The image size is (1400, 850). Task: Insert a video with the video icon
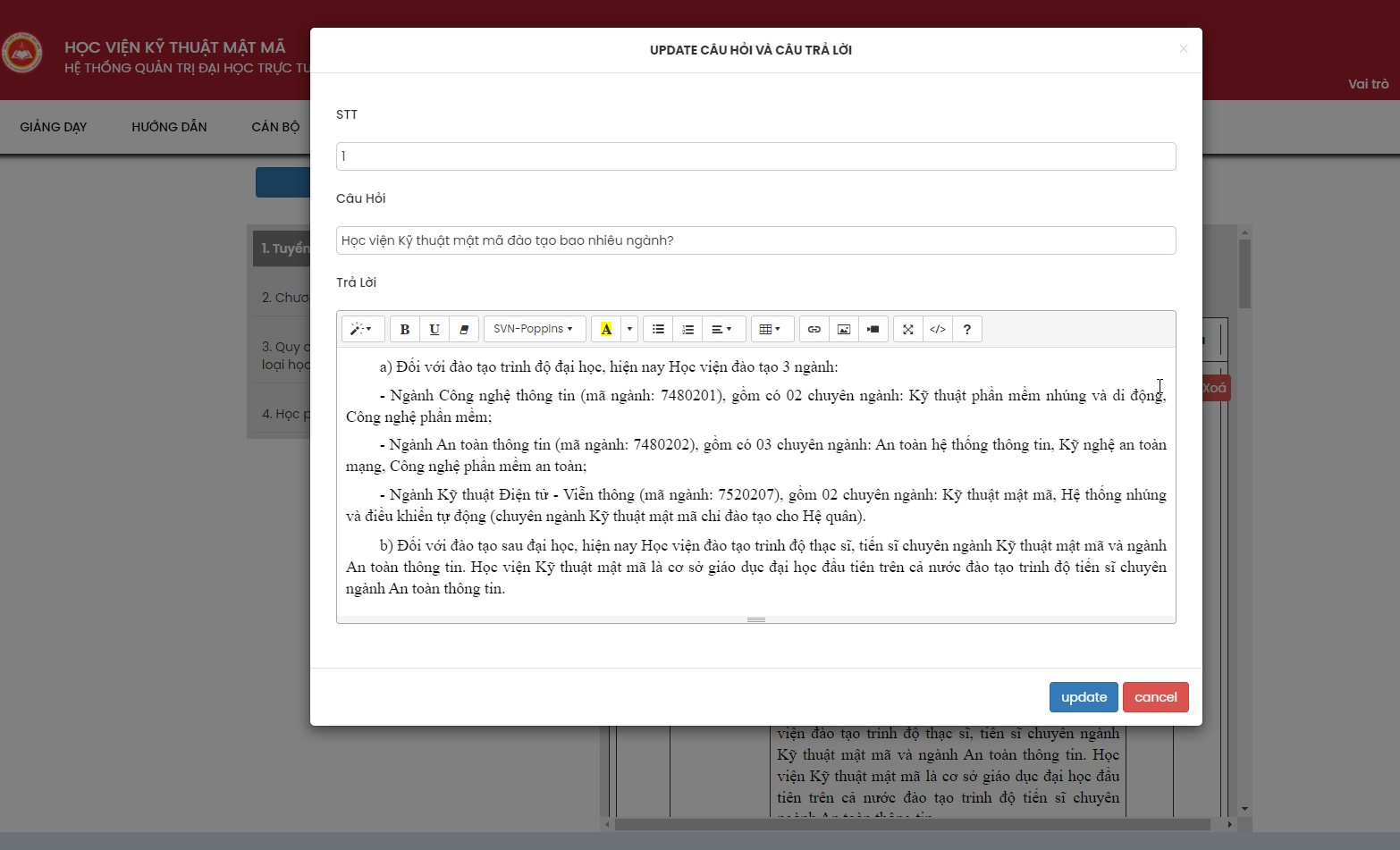(873, 329)
